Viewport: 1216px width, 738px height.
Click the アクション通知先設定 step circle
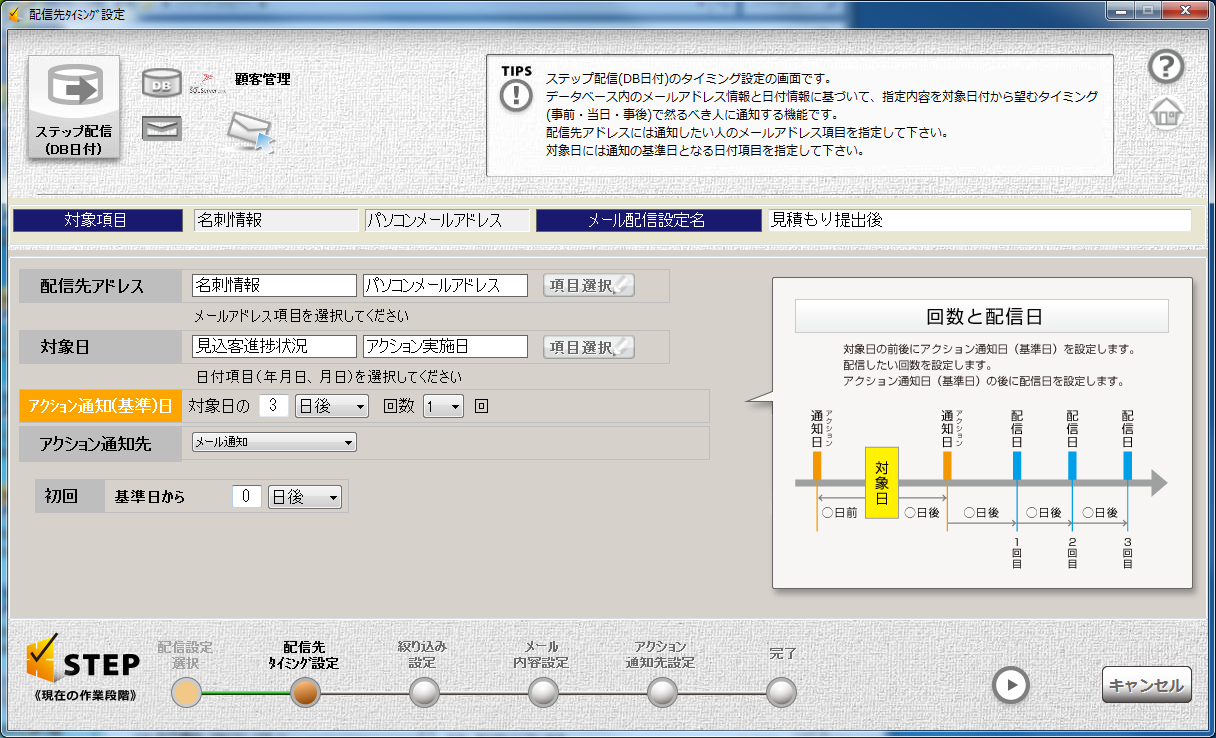tap(662, 692)
